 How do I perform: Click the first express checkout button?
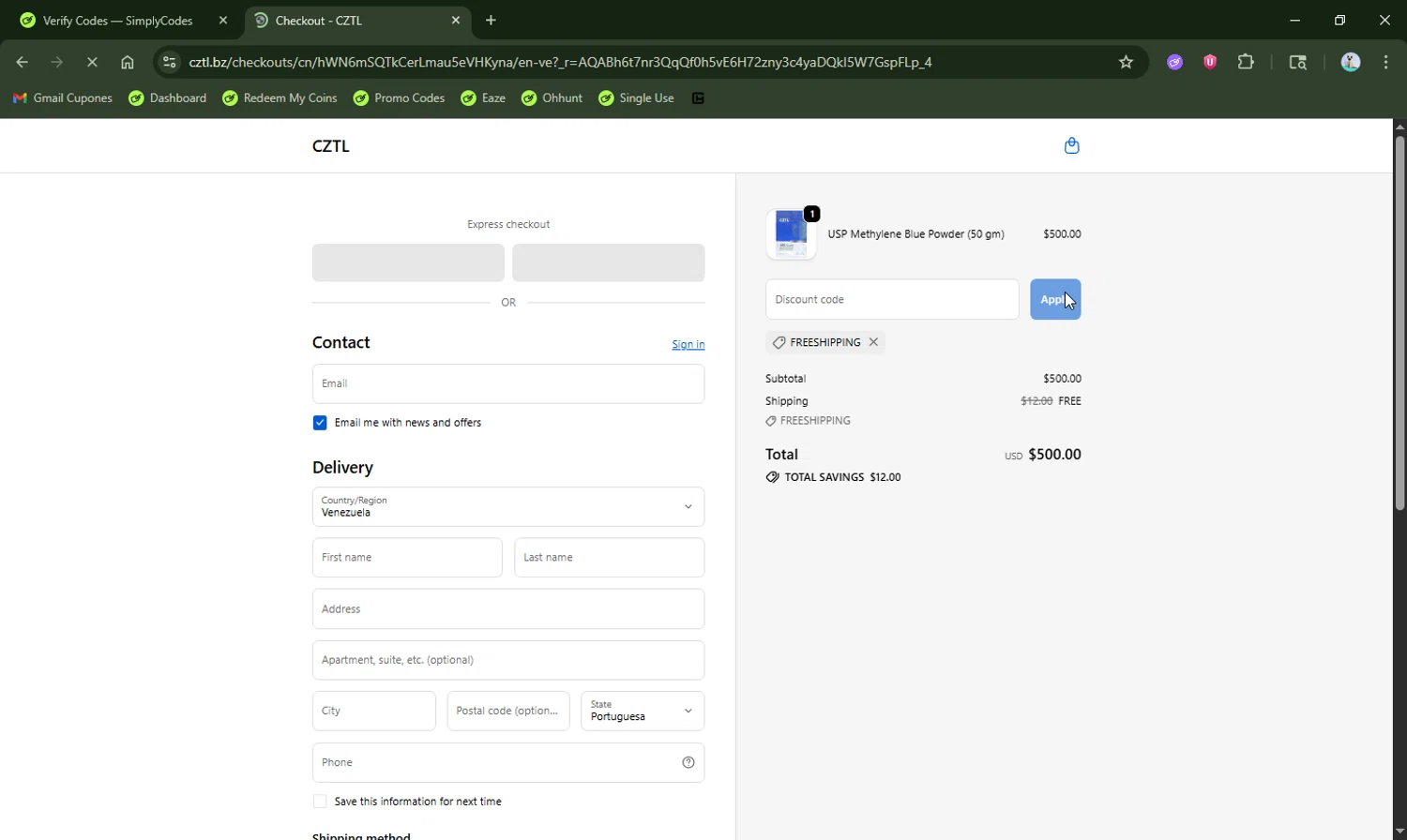coord(408,262)
